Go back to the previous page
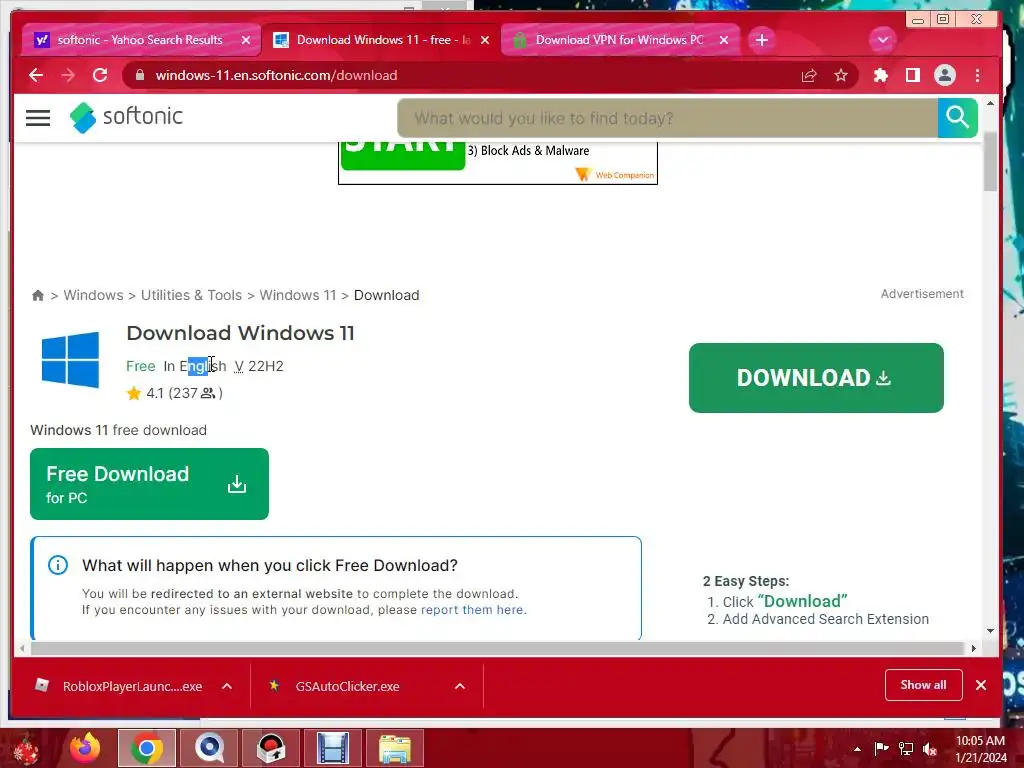This screenshot has width=1024, height=768. pos(36,75)
